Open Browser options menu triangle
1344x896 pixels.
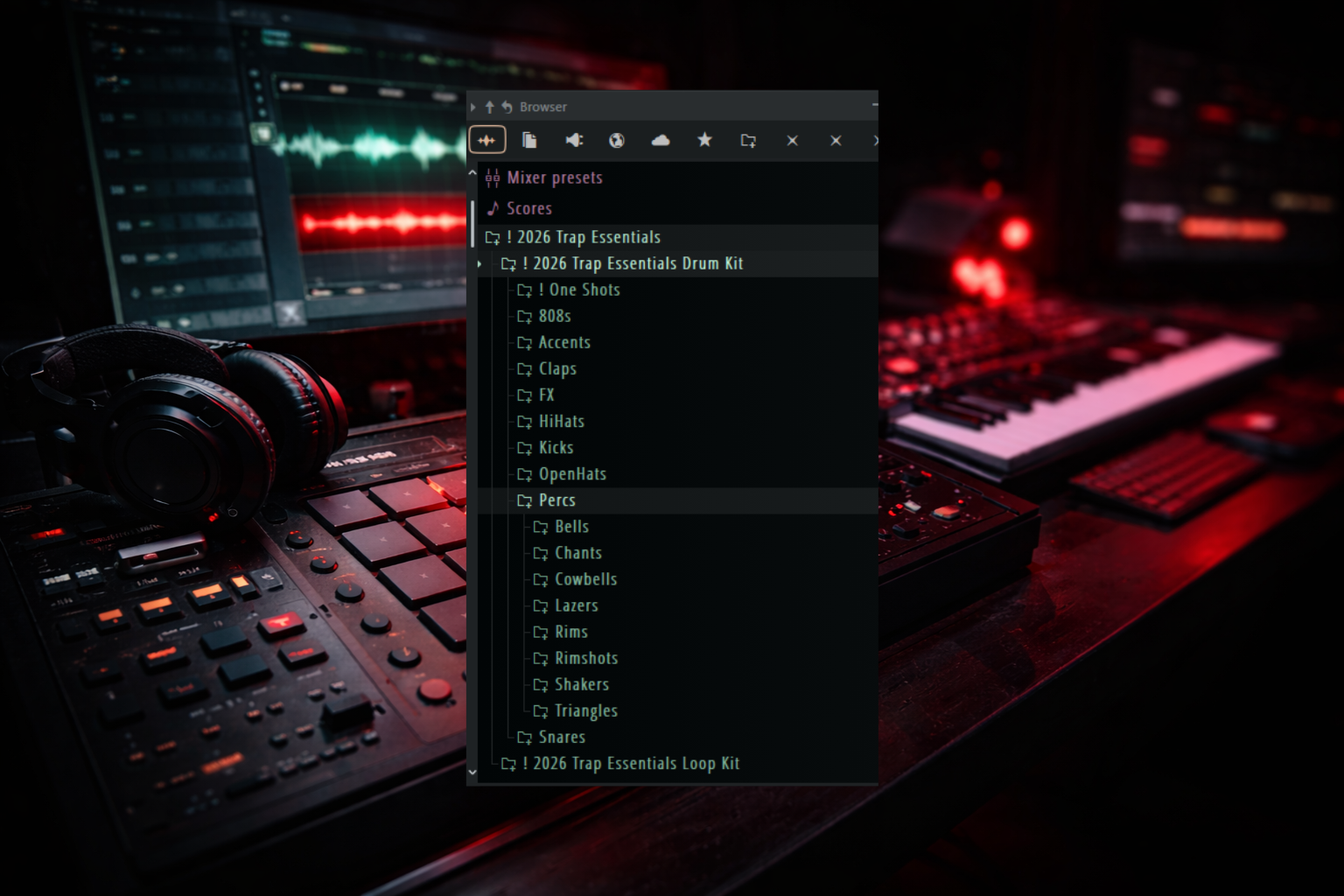[x=473, y=107]
